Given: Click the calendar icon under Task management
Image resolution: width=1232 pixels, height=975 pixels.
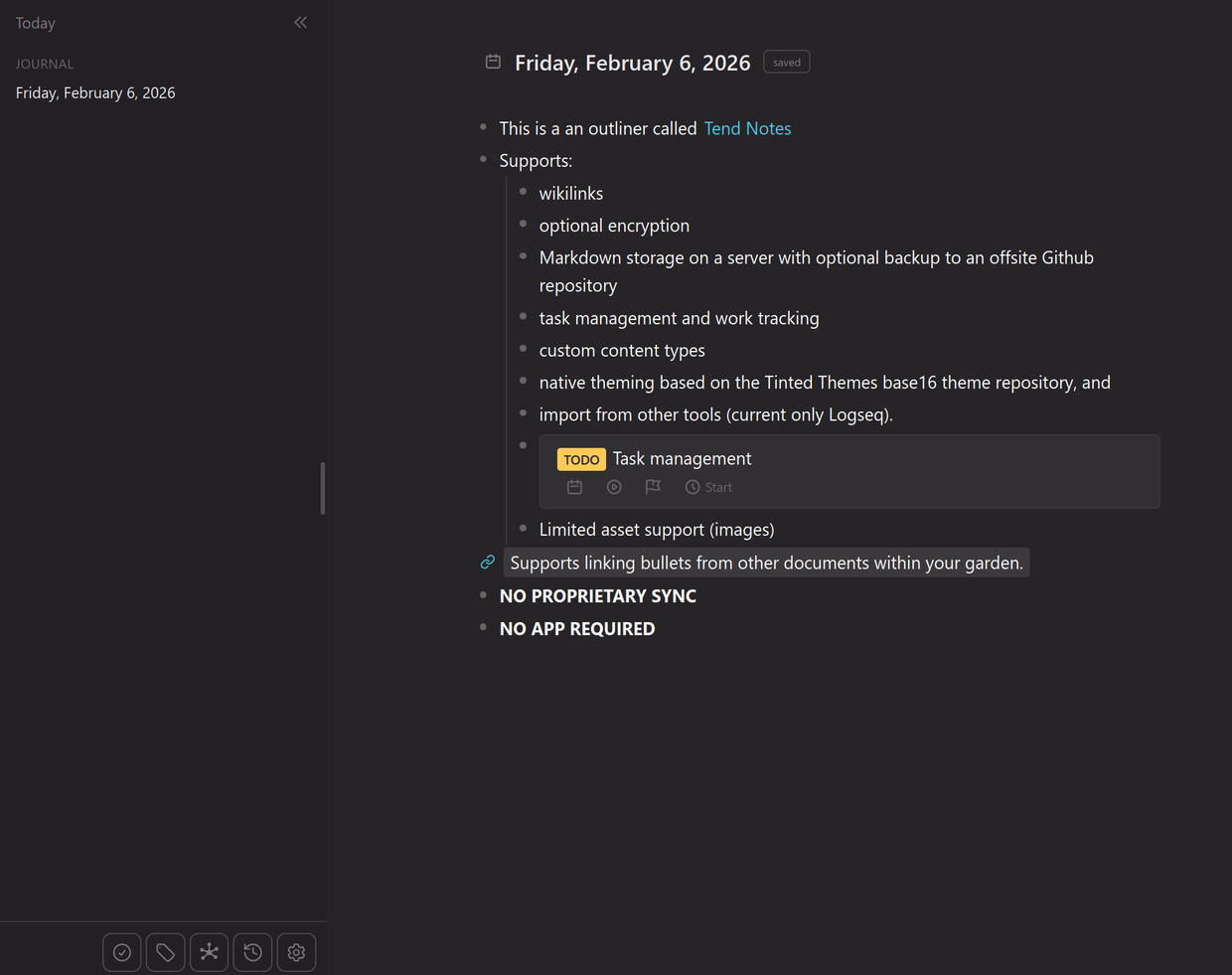Looking at the screenshot, I should (x=574, y=487).
